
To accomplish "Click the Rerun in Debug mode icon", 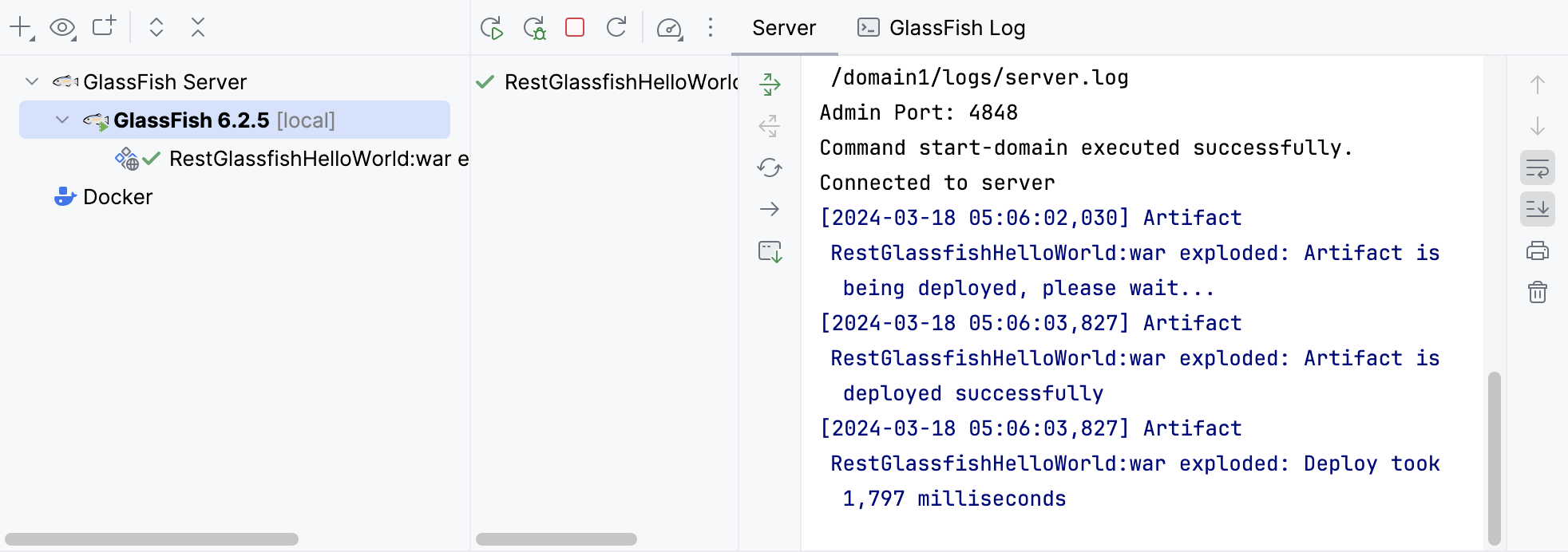I will 534,28.
